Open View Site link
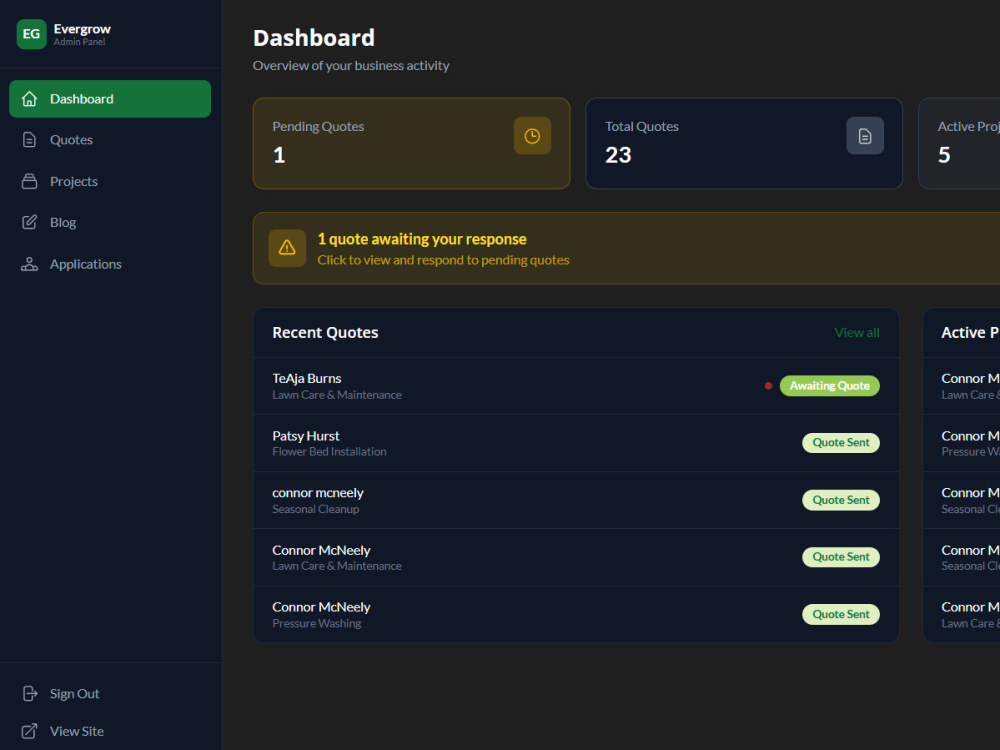This screenshot has height=750, width=1000. [110, 731]
